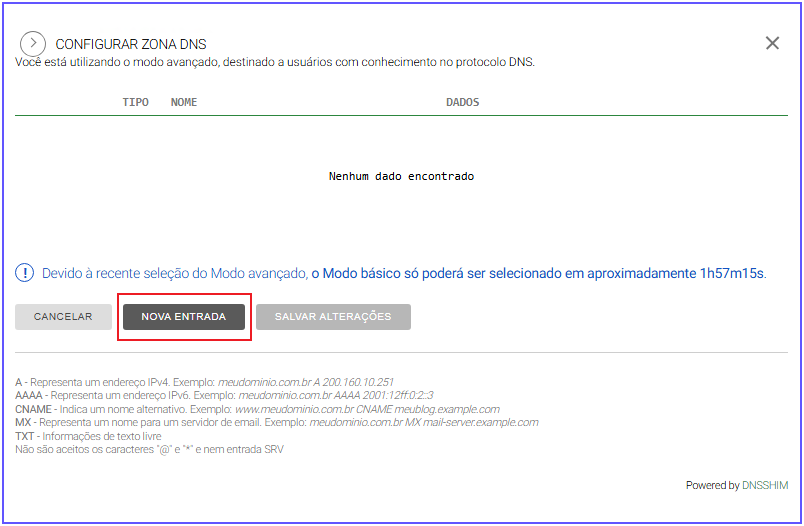Click the blue exclamation info icon

tap(25, 273)
